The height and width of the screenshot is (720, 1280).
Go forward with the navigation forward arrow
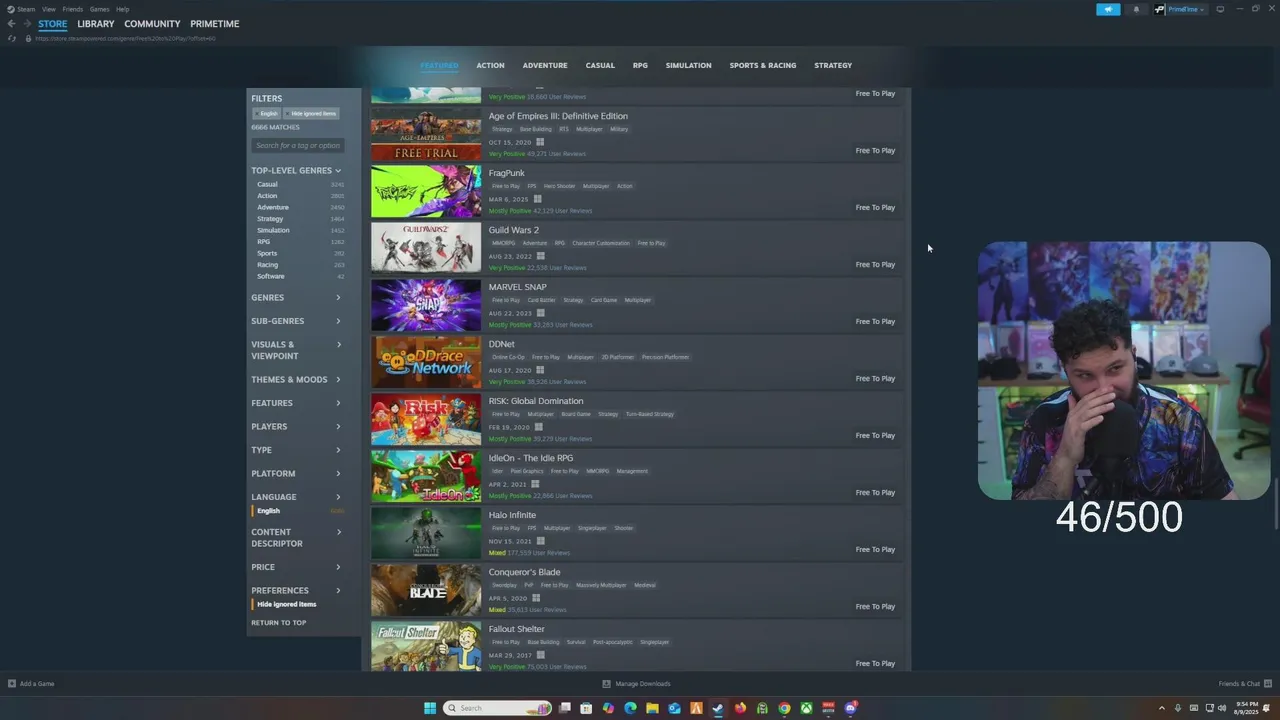coord(27,24)
